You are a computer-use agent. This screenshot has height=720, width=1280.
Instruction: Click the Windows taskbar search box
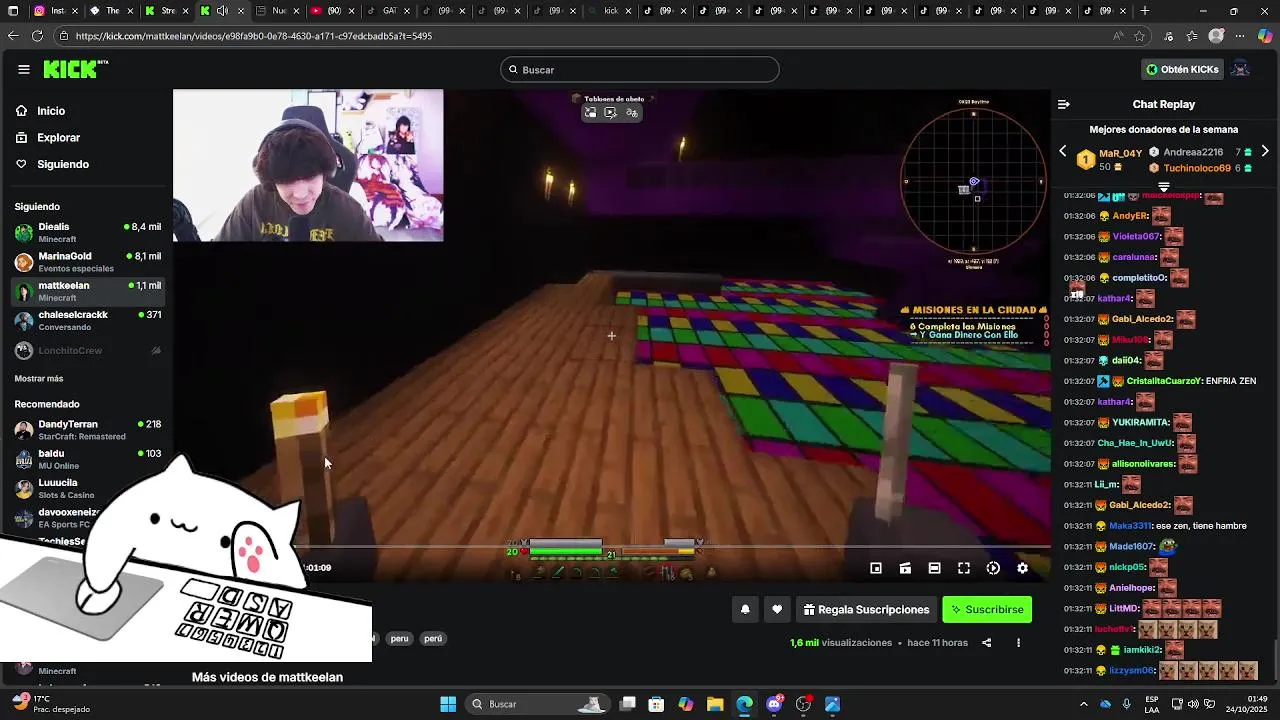click(x=538, y=704)
